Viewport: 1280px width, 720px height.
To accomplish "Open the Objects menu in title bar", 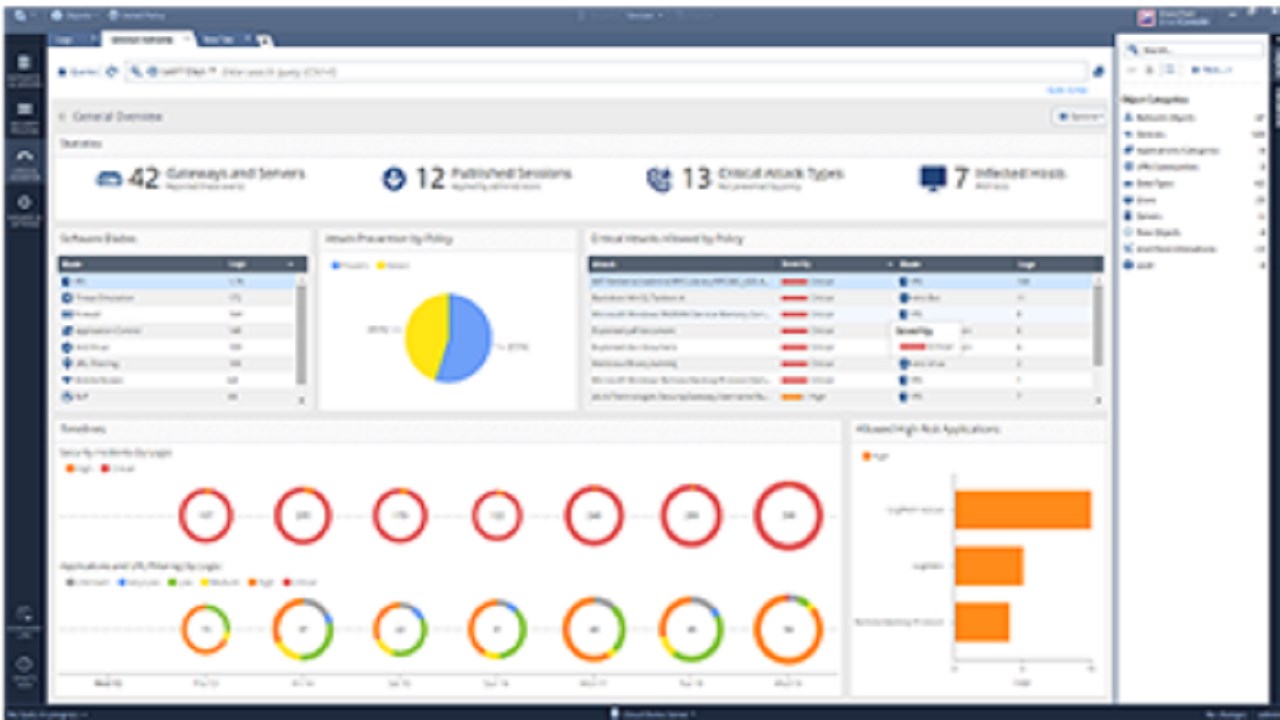I will pyautogui.click(x=73, y=16).
